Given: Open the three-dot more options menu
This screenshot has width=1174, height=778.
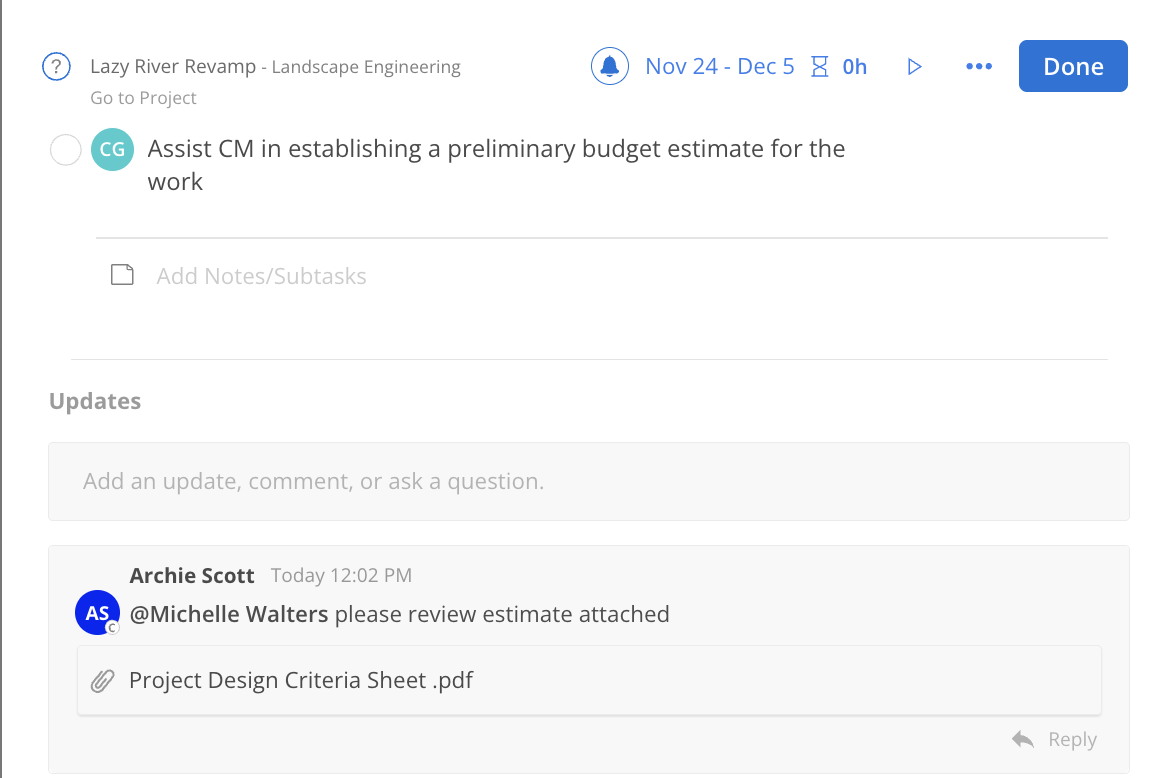Looking at the screenshot, I should [x=979, y=67].
